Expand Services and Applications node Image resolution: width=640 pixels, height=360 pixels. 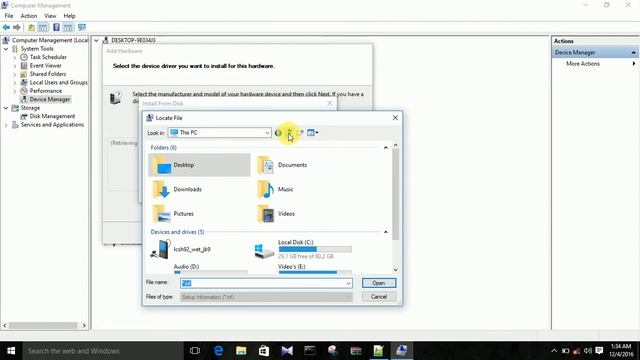tap(6, 125)
